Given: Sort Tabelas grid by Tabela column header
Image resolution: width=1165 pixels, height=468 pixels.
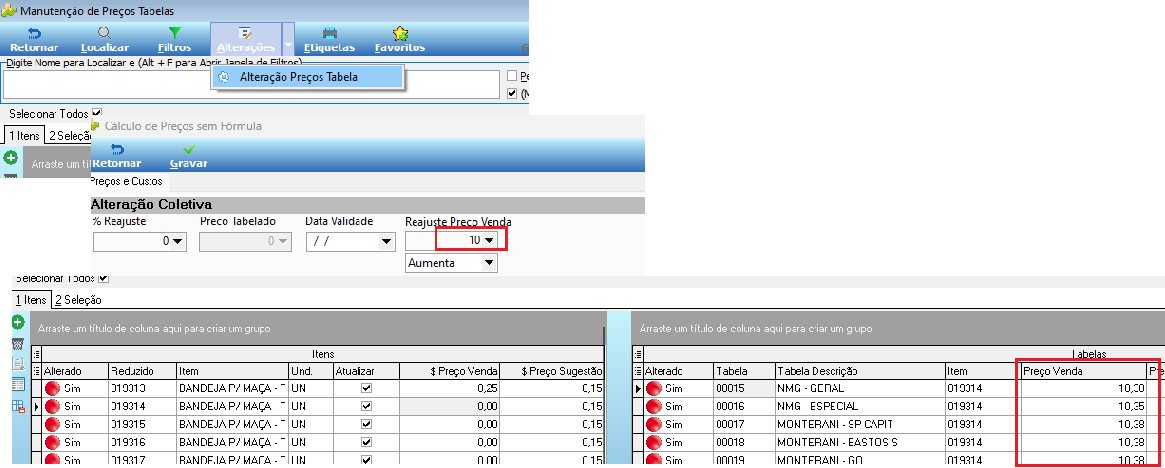Looking at the screenshot, I should [743, 370].
